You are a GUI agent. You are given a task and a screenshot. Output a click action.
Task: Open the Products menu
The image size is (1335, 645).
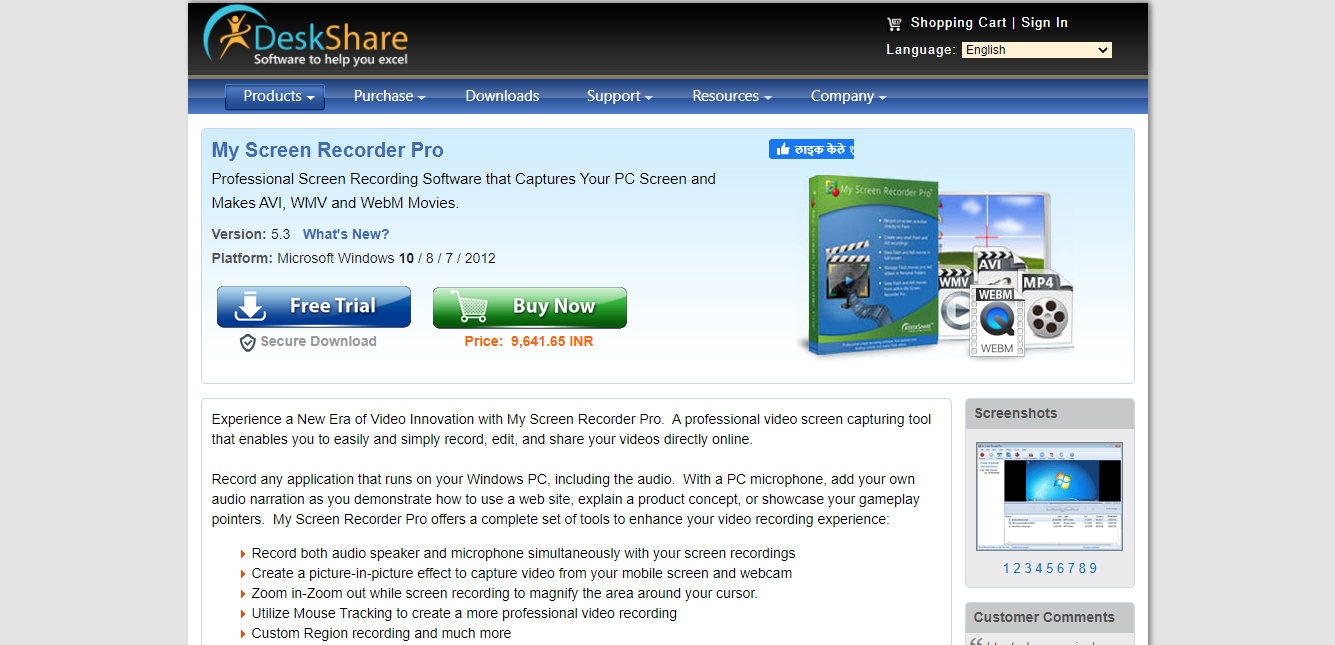point(275,96)
